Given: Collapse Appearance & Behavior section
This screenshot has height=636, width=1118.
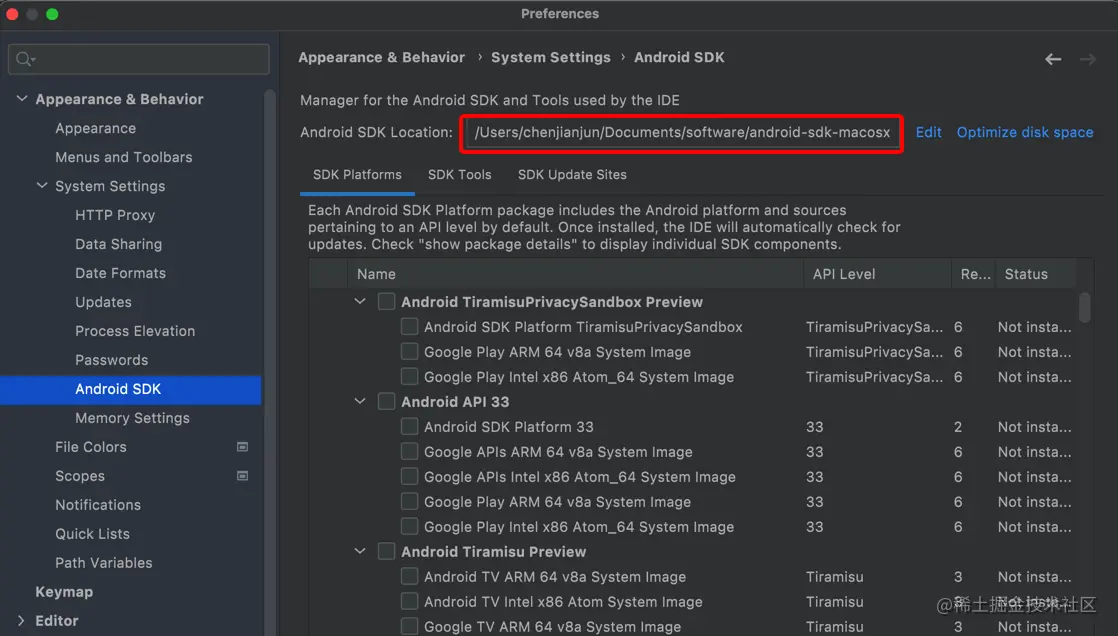Looking at the screenshot, I should (22, 98).
